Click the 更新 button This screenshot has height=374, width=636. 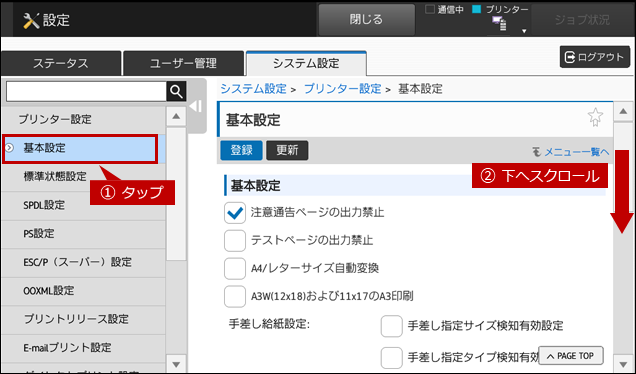pos(287,150)
